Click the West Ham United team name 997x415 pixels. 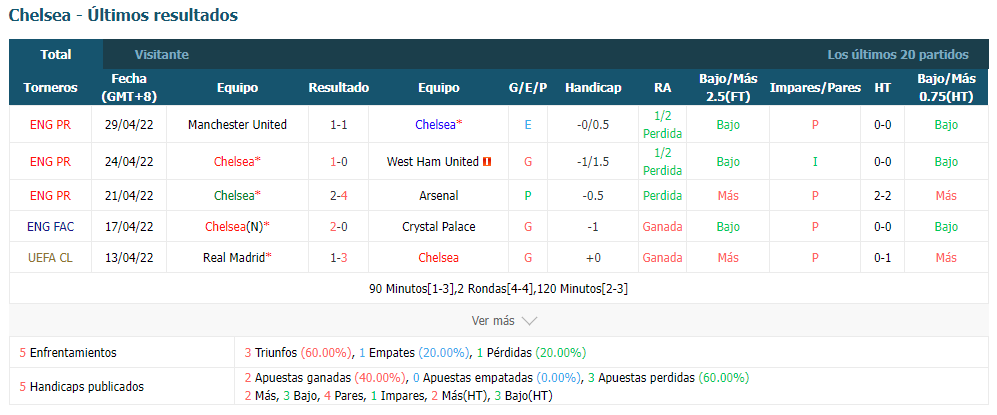432,162
